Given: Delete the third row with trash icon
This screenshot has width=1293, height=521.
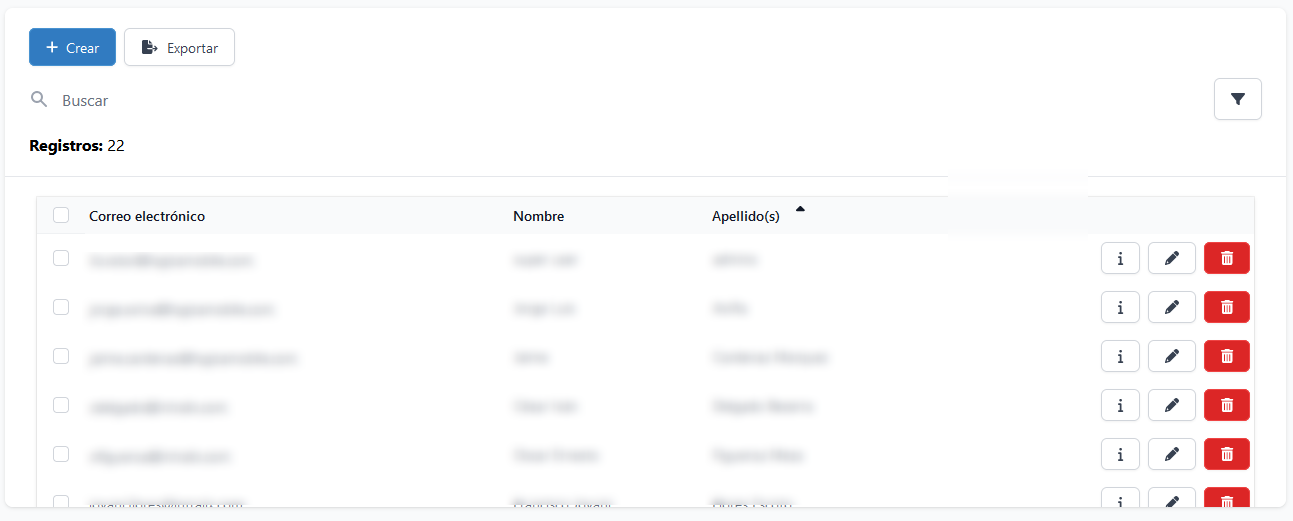Looking at the screenshot, I should (x=1226, y=356).
